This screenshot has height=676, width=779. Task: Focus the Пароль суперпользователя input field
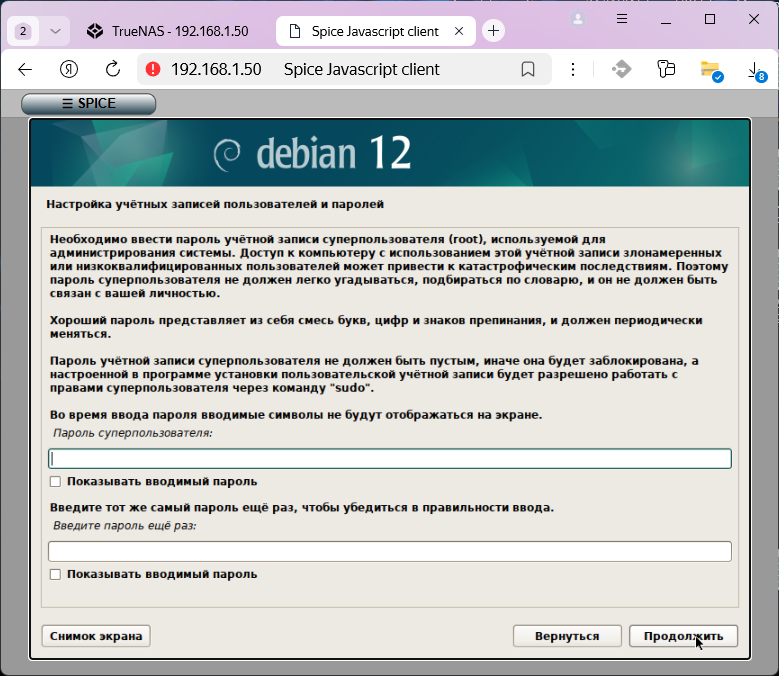pos(390,458)
